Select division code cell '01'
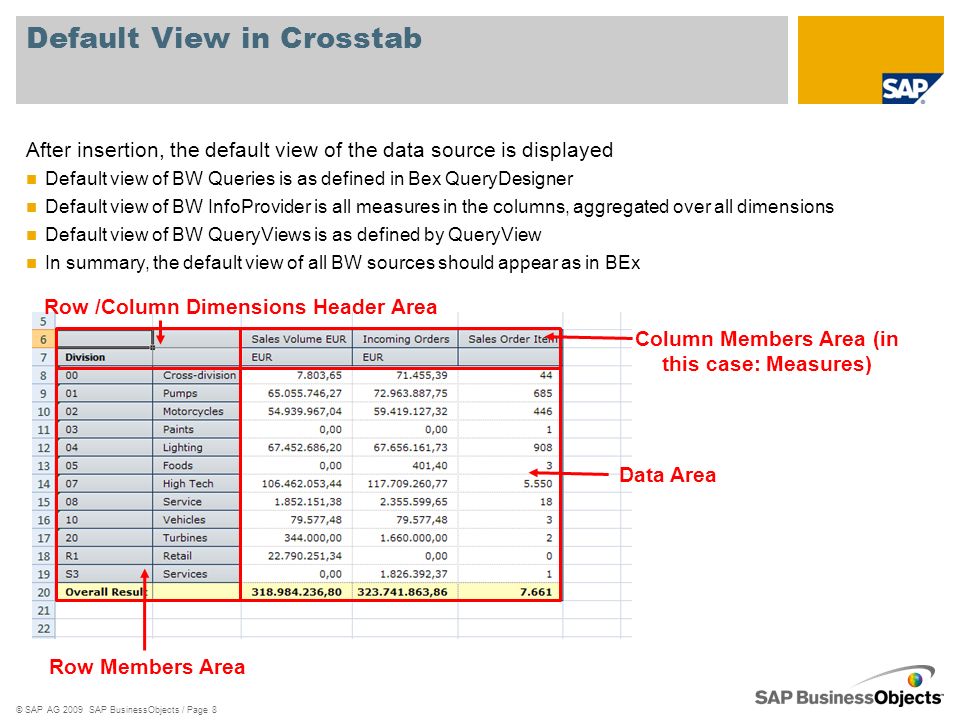This screenshot has height=720, width=960. point(104,393)
